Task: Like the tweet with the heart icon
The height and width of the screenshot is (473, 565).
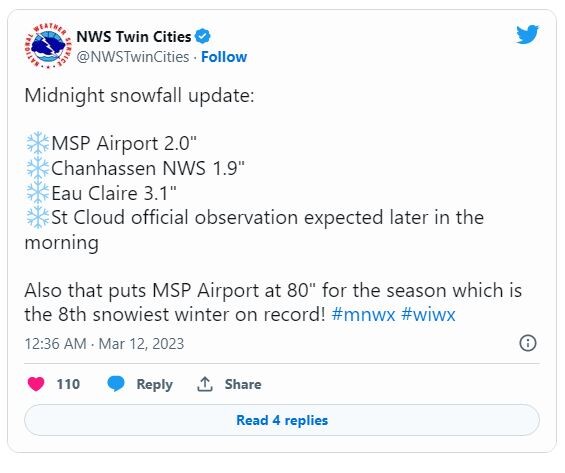Action: [x=36, y=384]
